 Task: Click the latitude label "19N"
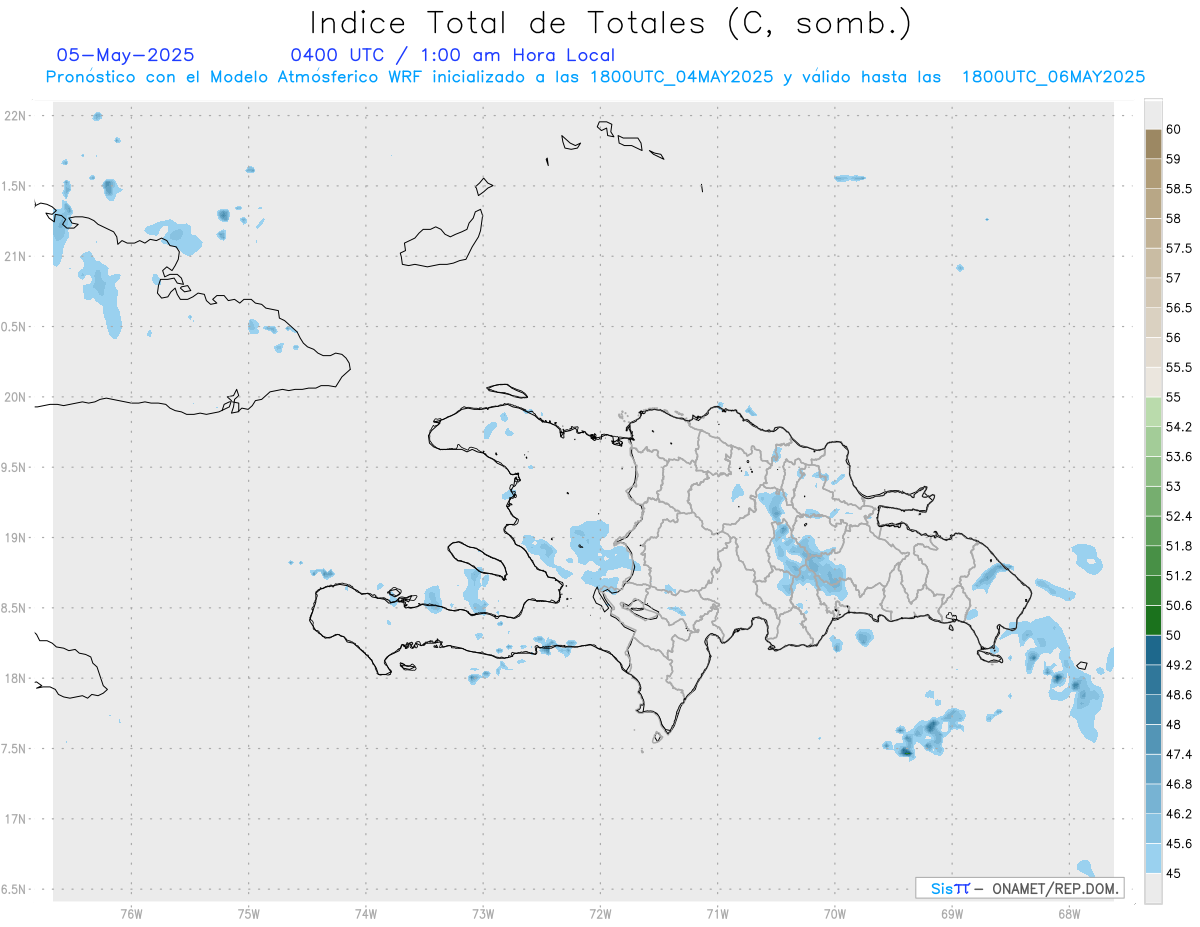pyautogui.click(x=16, y=537)
